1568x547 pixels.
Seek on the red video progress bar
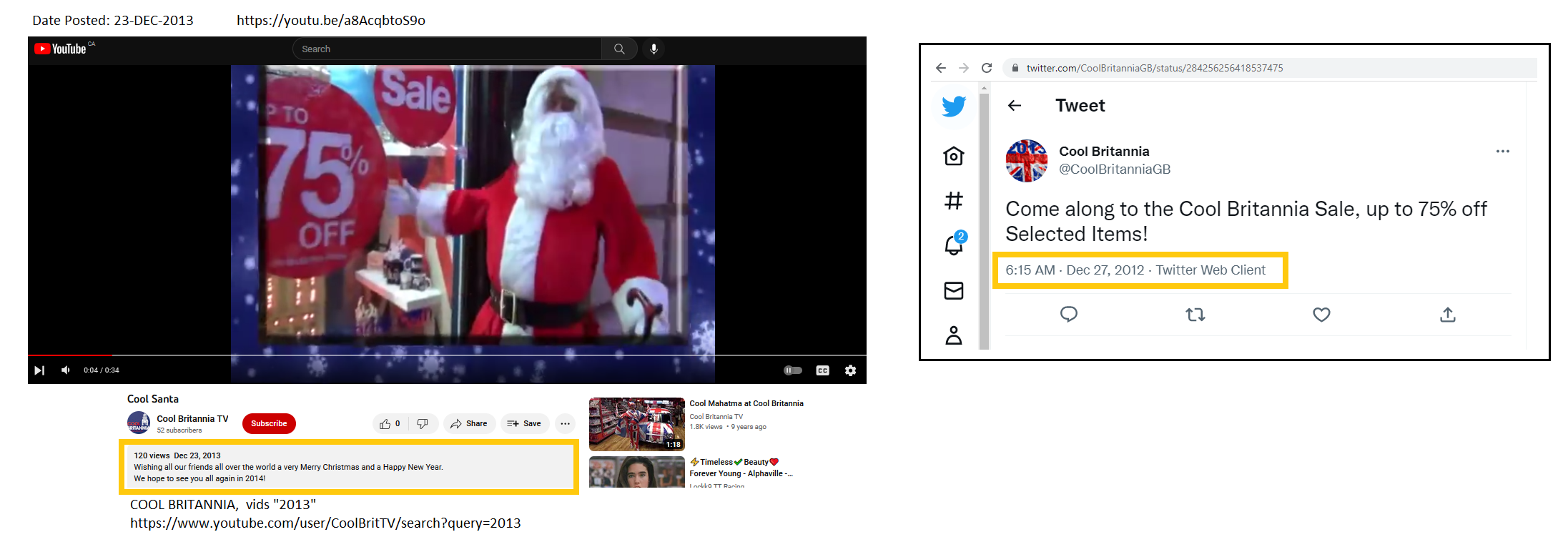click(70, 355)
